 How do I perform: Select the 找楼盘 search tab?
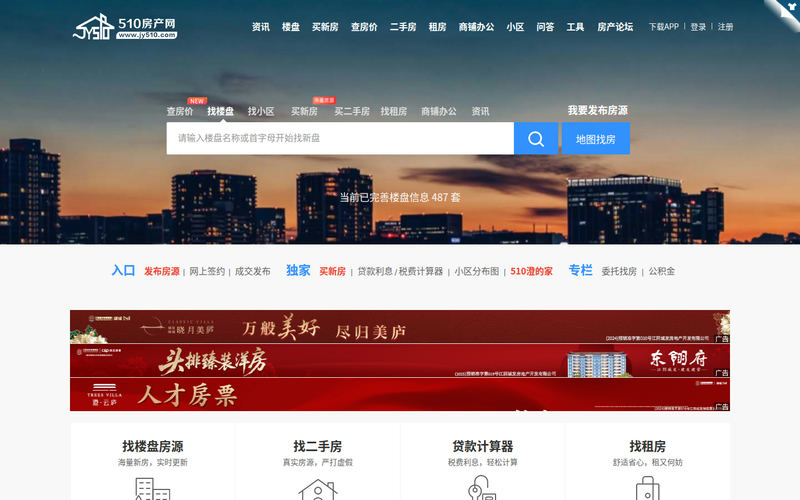coord(220,111)
